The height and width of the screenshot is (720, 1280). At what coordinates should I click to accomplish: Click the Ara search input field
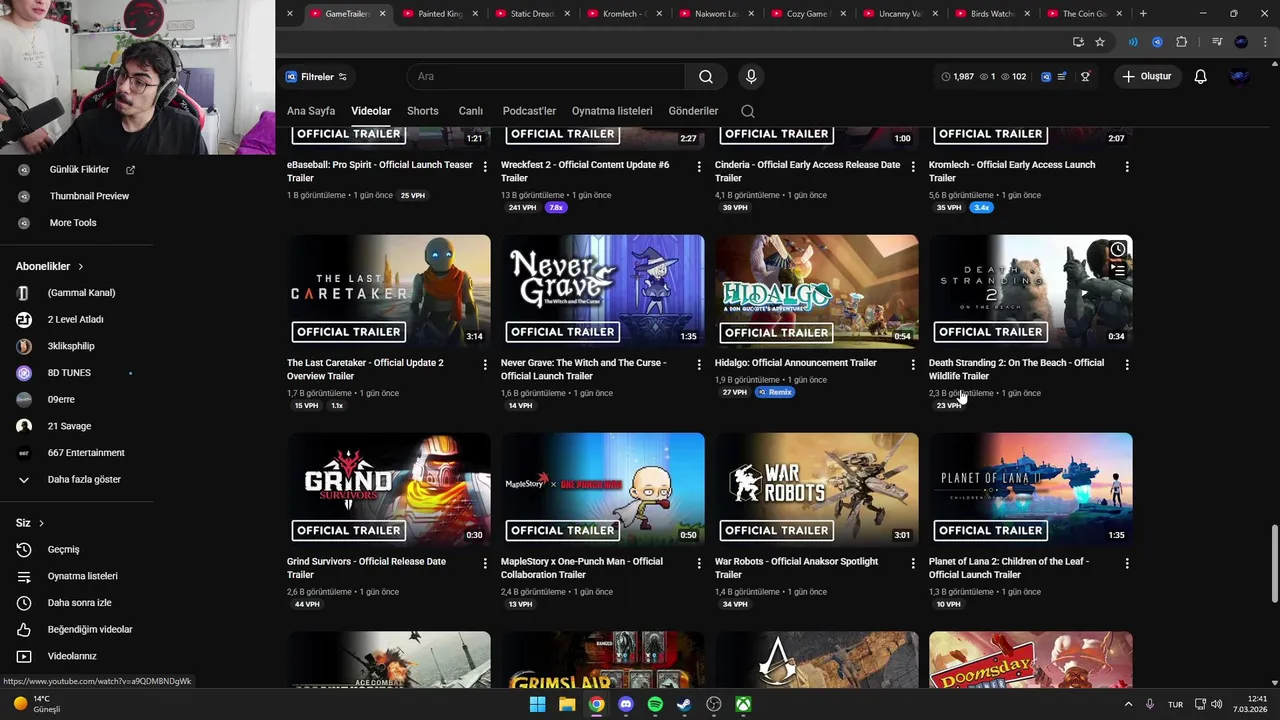(546, 77)
